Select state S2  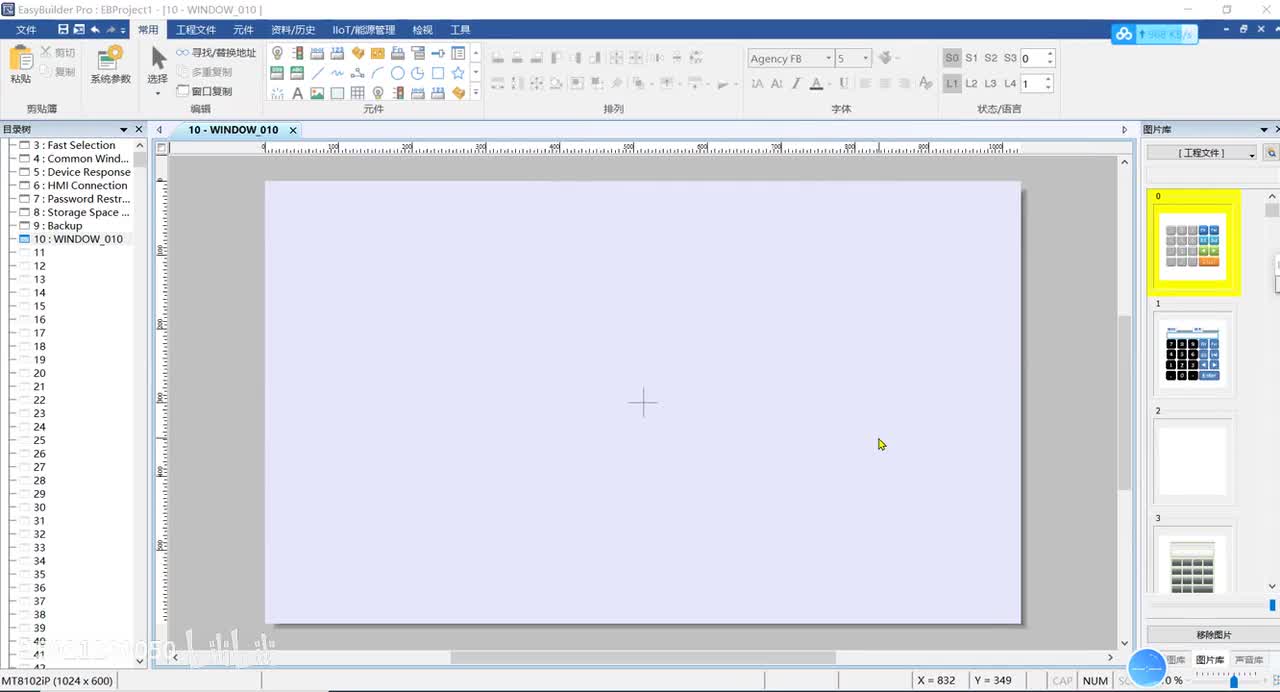(991, 58)
